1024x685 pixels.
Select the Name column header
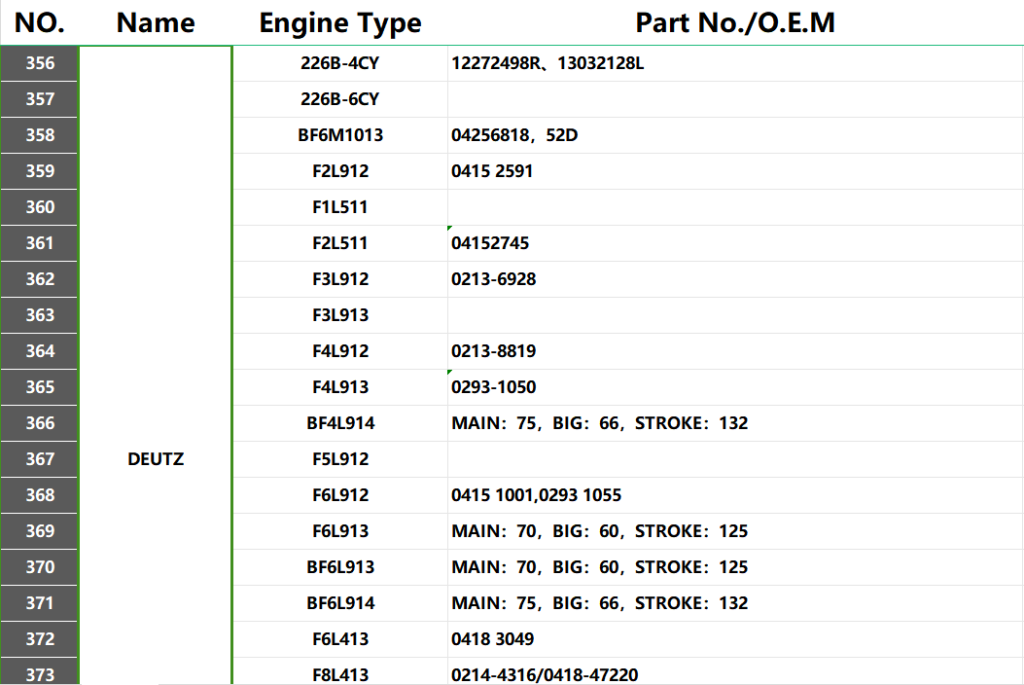tap(155, 23)
